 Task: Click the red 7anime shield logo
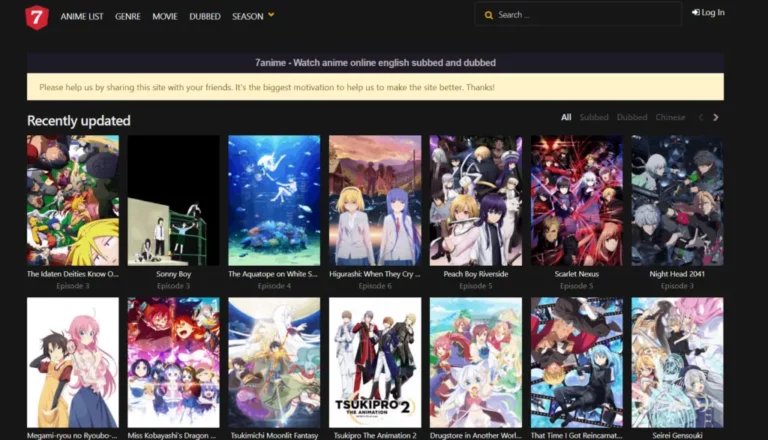[x=37, y=17]
